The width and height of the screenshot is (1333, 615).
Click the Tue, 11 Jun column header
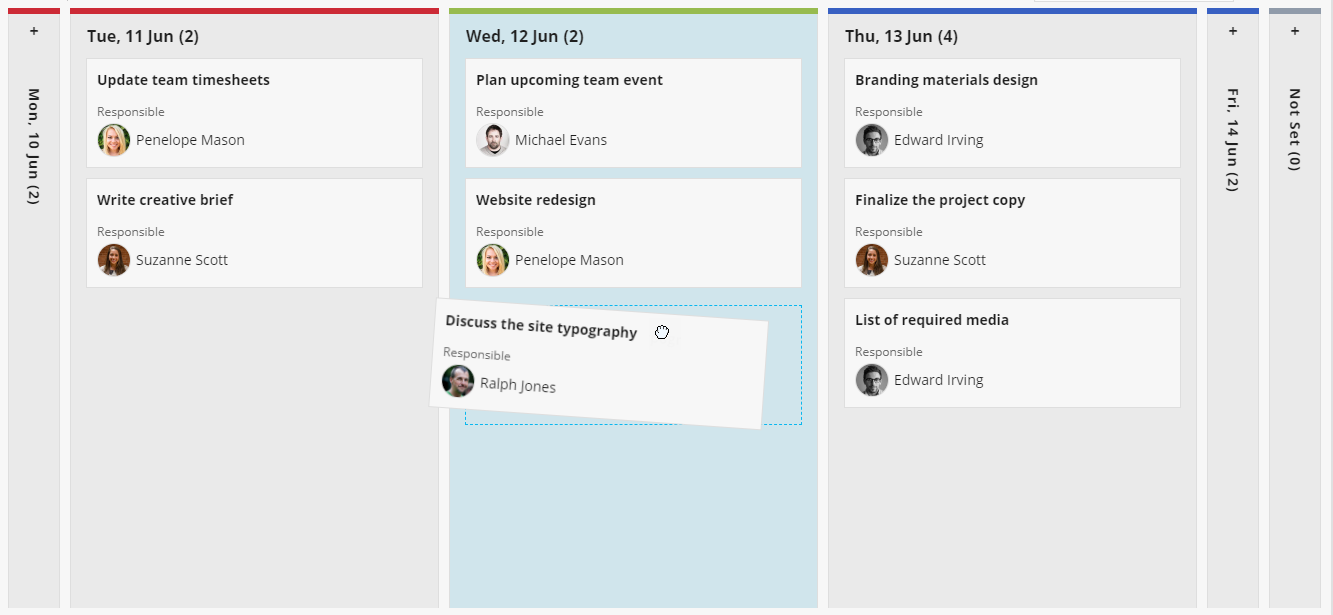point(143,37)
